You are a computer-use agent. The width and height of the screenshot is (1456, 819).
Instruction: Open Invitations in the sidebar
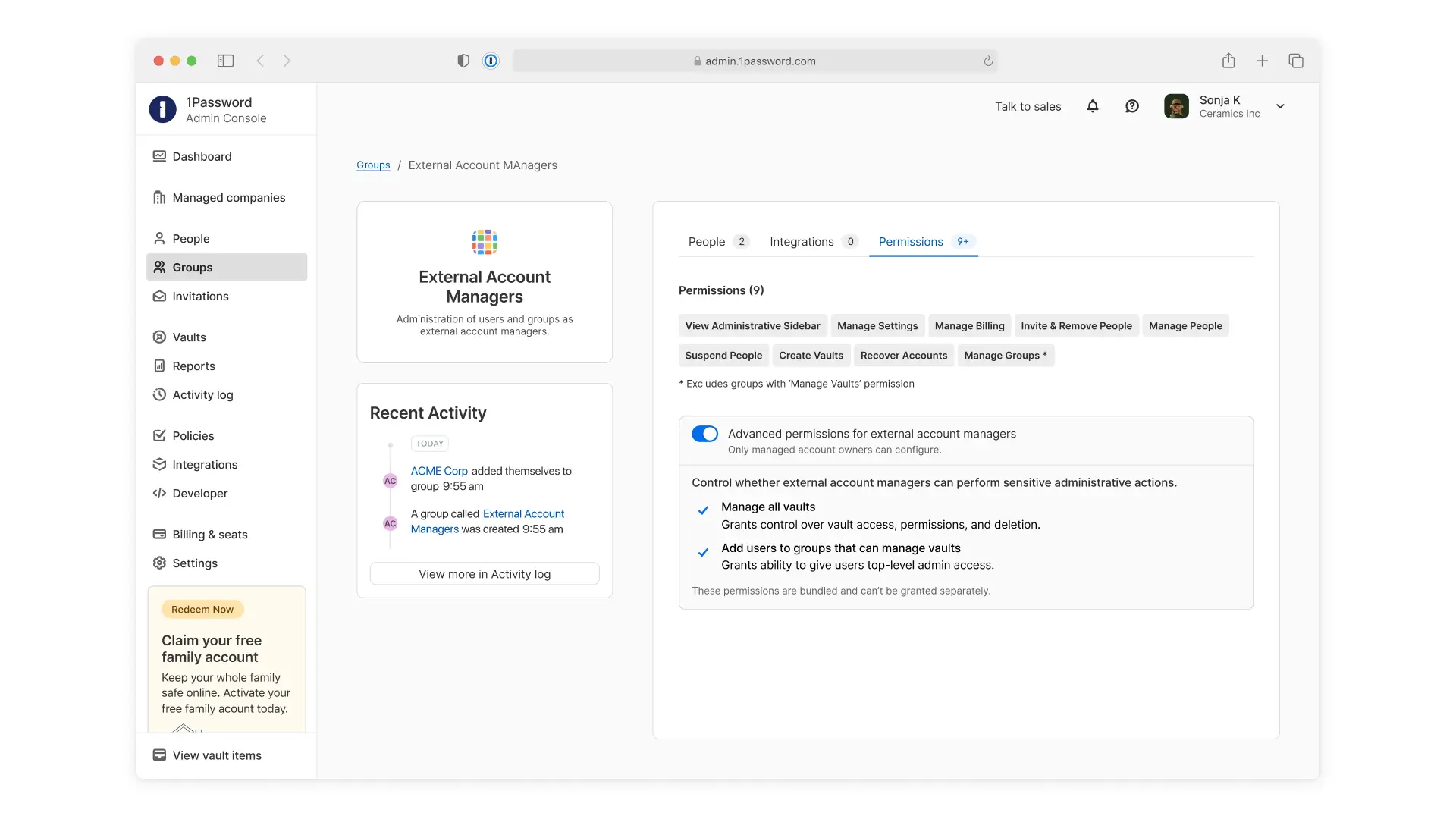point(227,296)
